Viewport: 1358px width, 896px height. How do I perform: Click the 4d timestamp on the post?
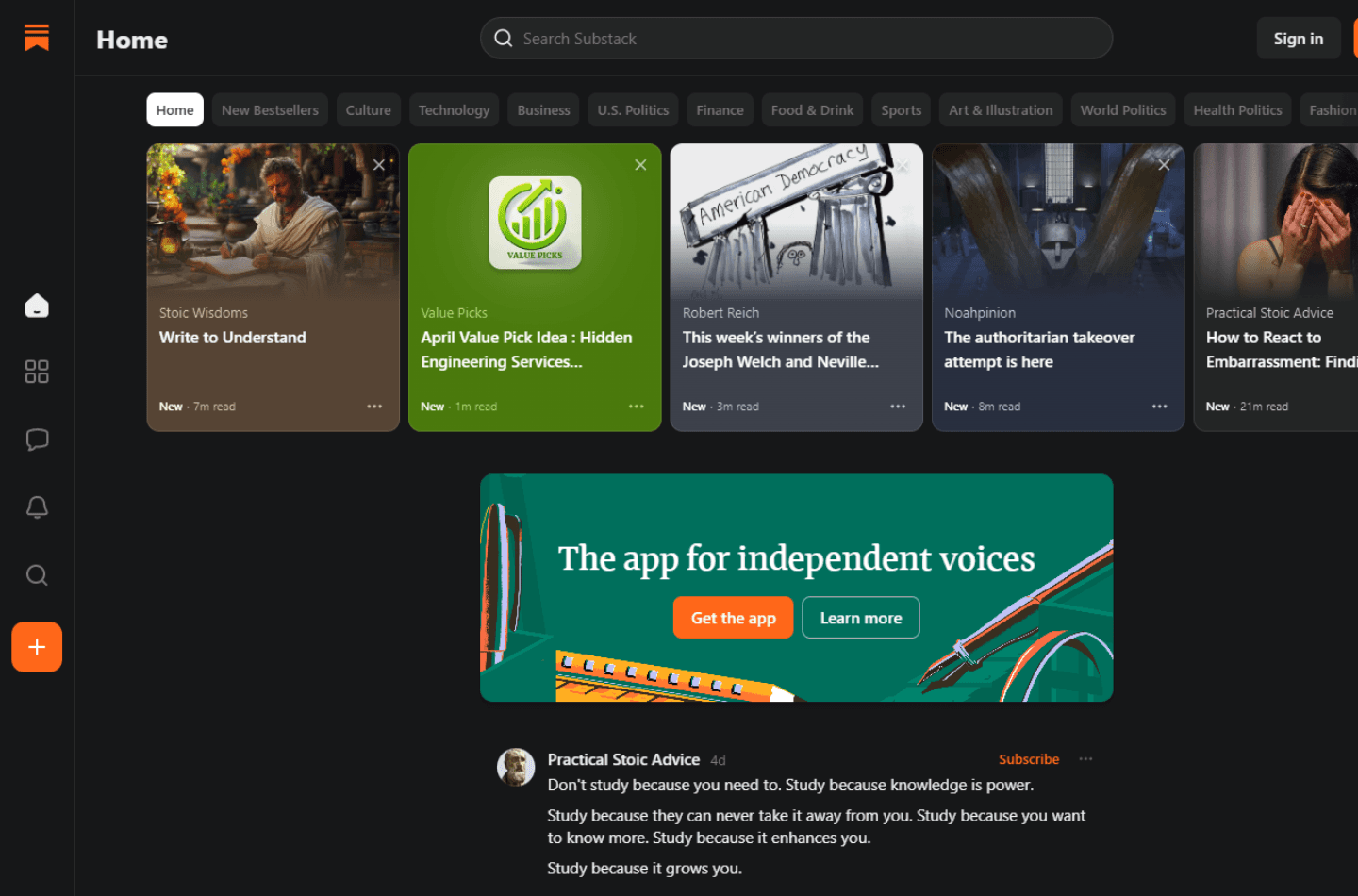718,760
